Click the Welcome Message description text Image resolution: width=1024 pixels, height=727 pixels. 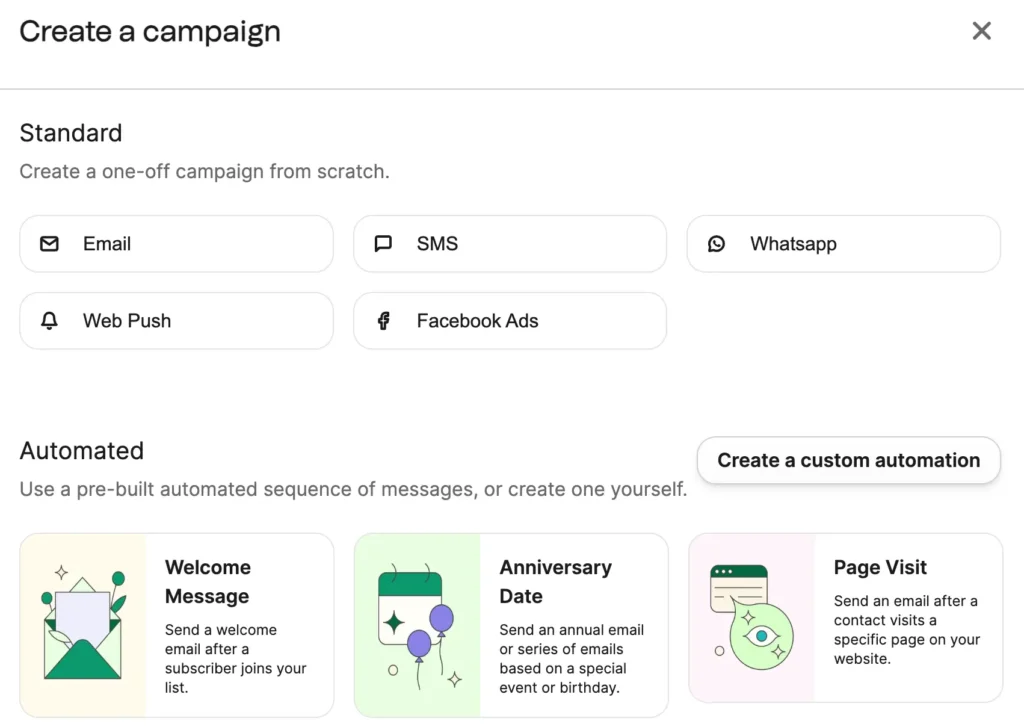pyautogui.click(x=235, y=658)
